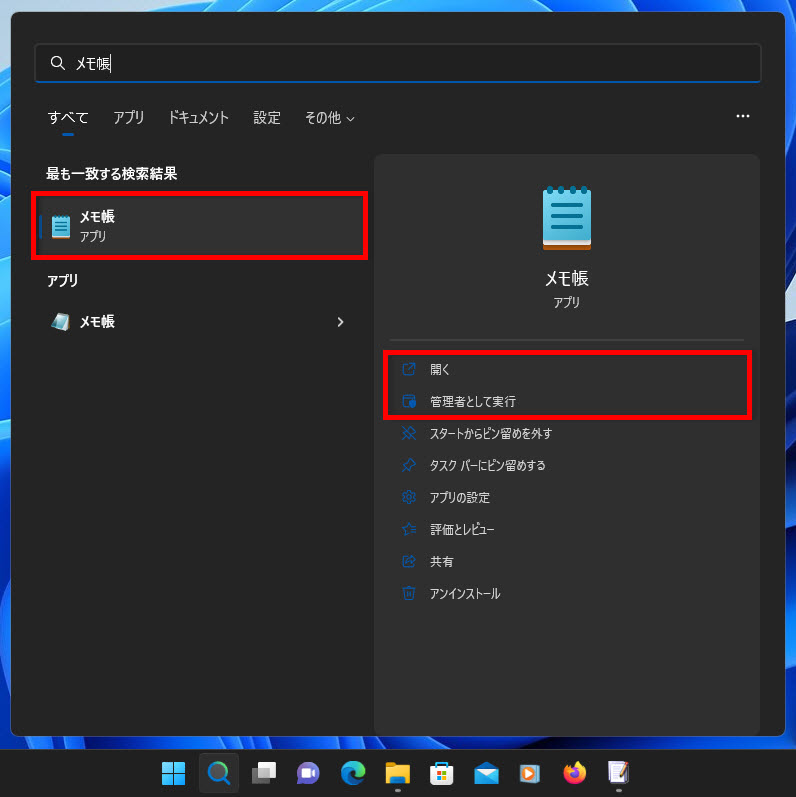The height and width of the screenshot is (797, 796).
Task: Select 管理者として実行 option
Action: pos(472,401)
